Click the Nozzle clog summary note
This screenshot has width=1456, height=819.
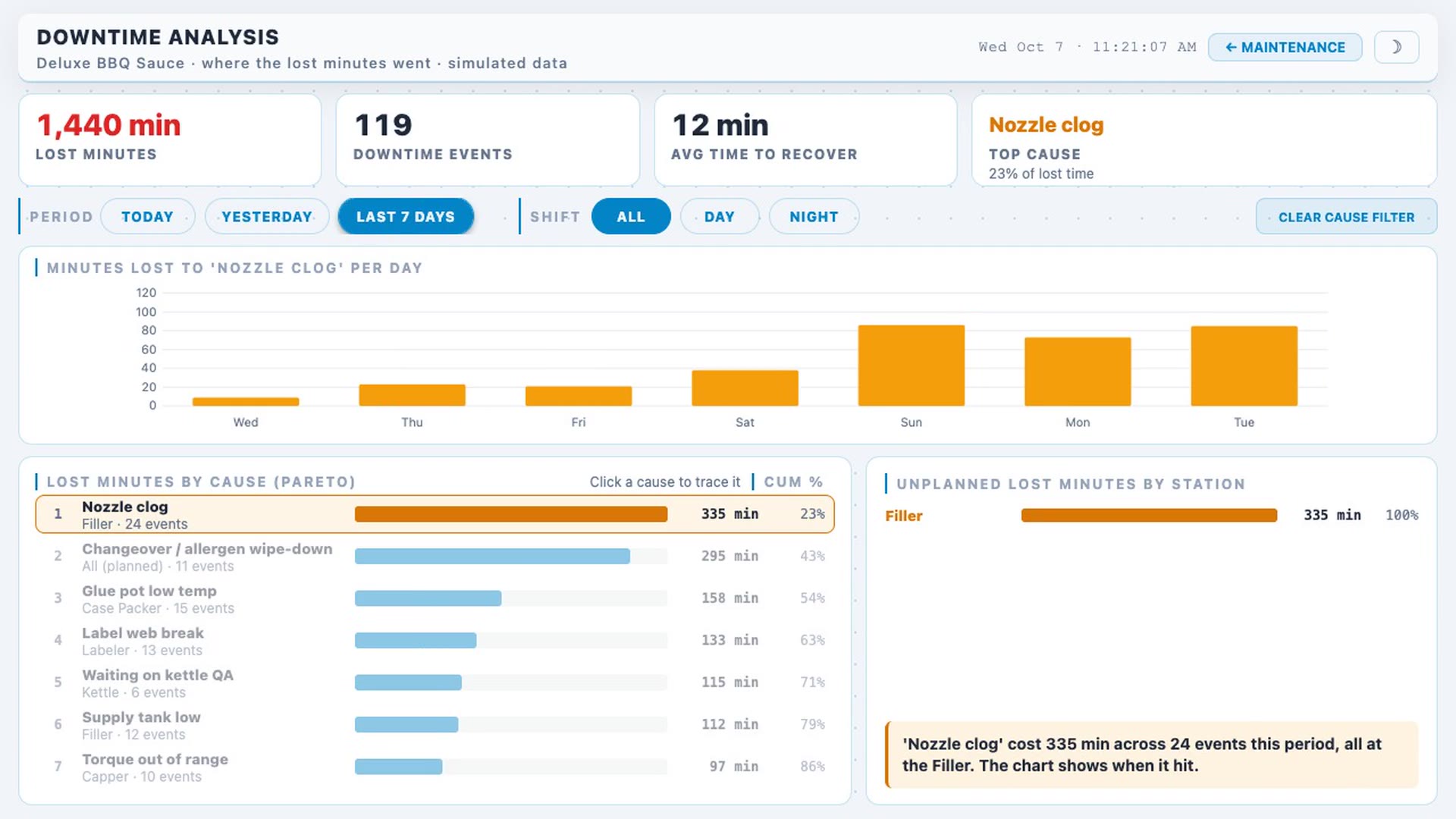click(x=1151, y=755)
